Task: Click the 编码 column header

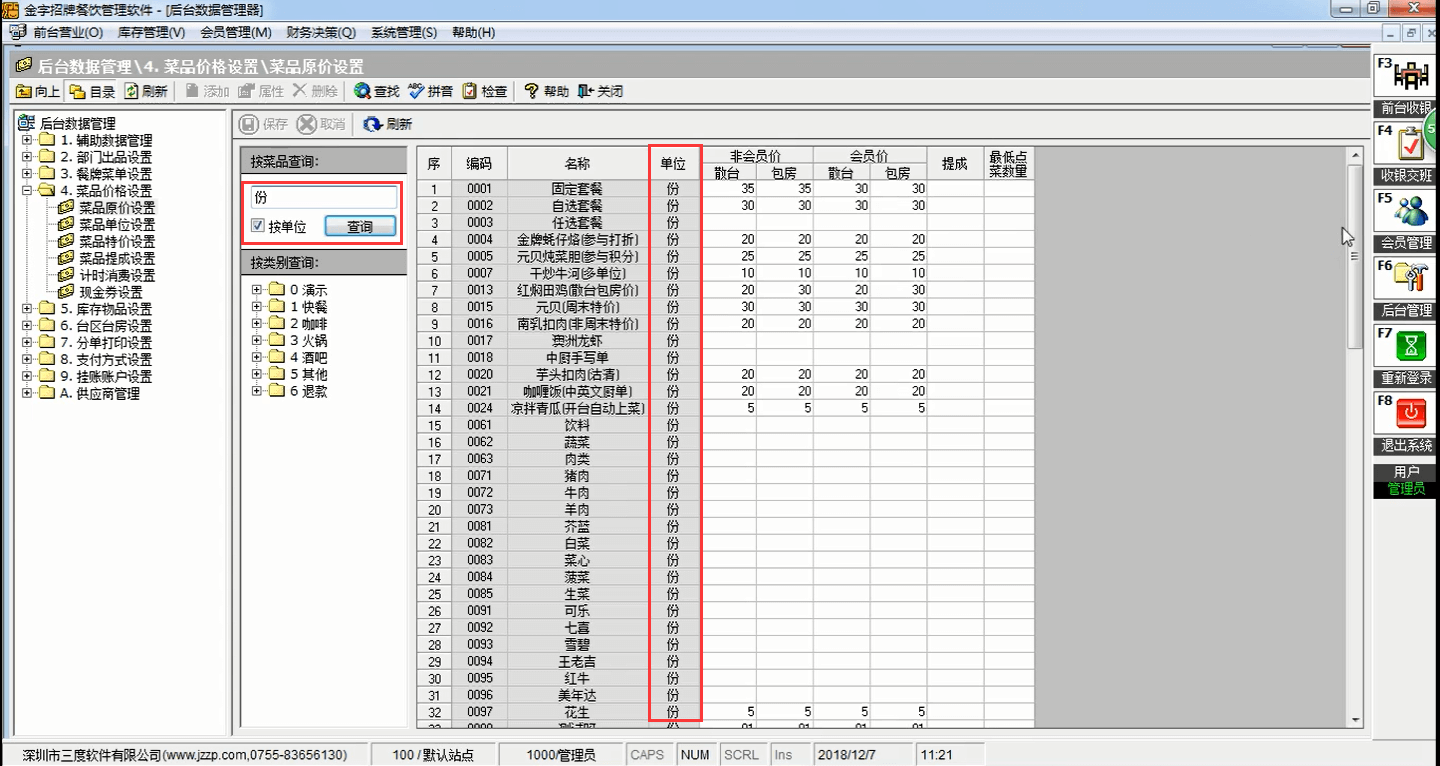Action: coord(479,164)
